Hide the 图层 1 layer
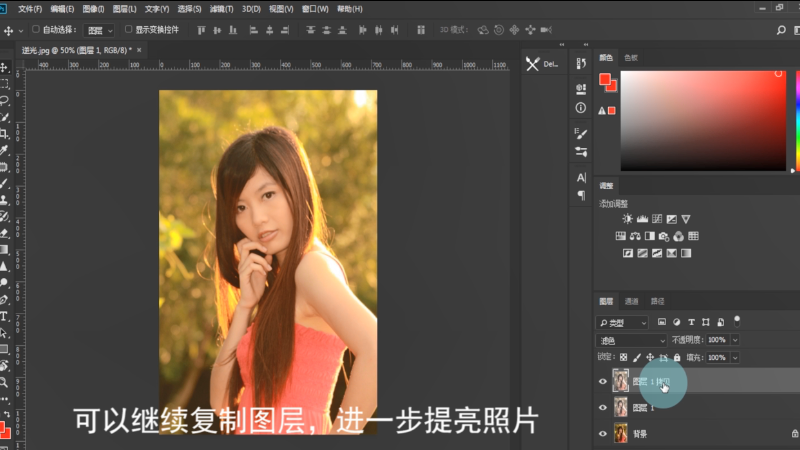 pyautogui.click(x=603, y=408)
